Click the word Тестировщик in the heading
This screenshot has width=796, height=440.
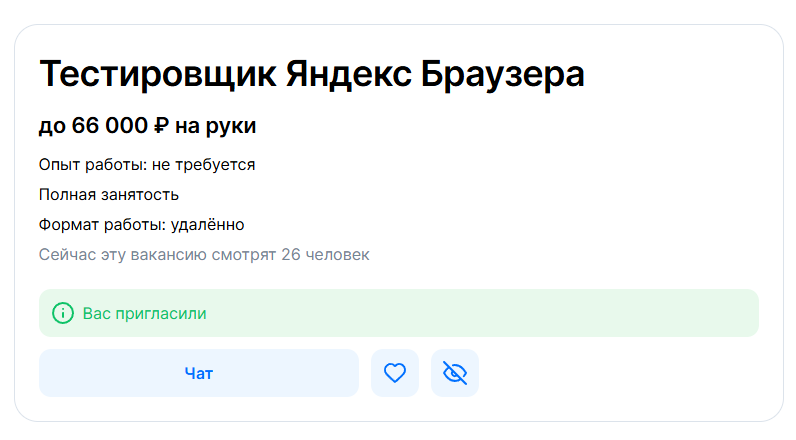tap(158, 75)
